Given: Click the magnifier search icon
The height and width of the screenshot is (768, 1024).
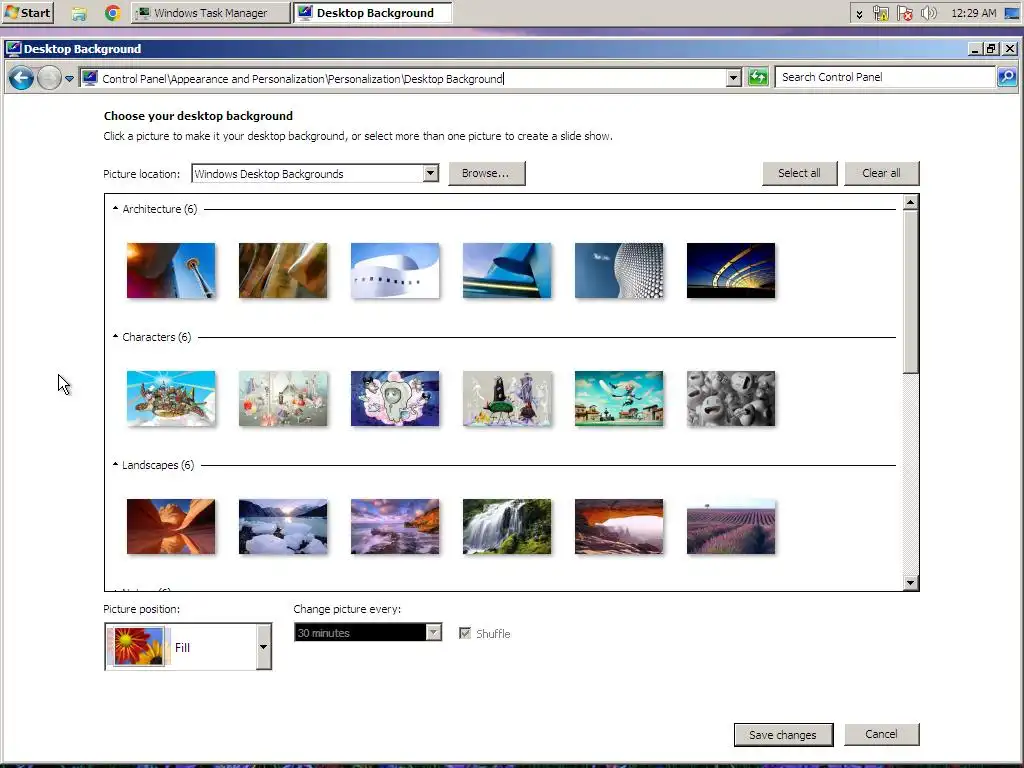Looking at the screenshot, I should coord(1007,77).
